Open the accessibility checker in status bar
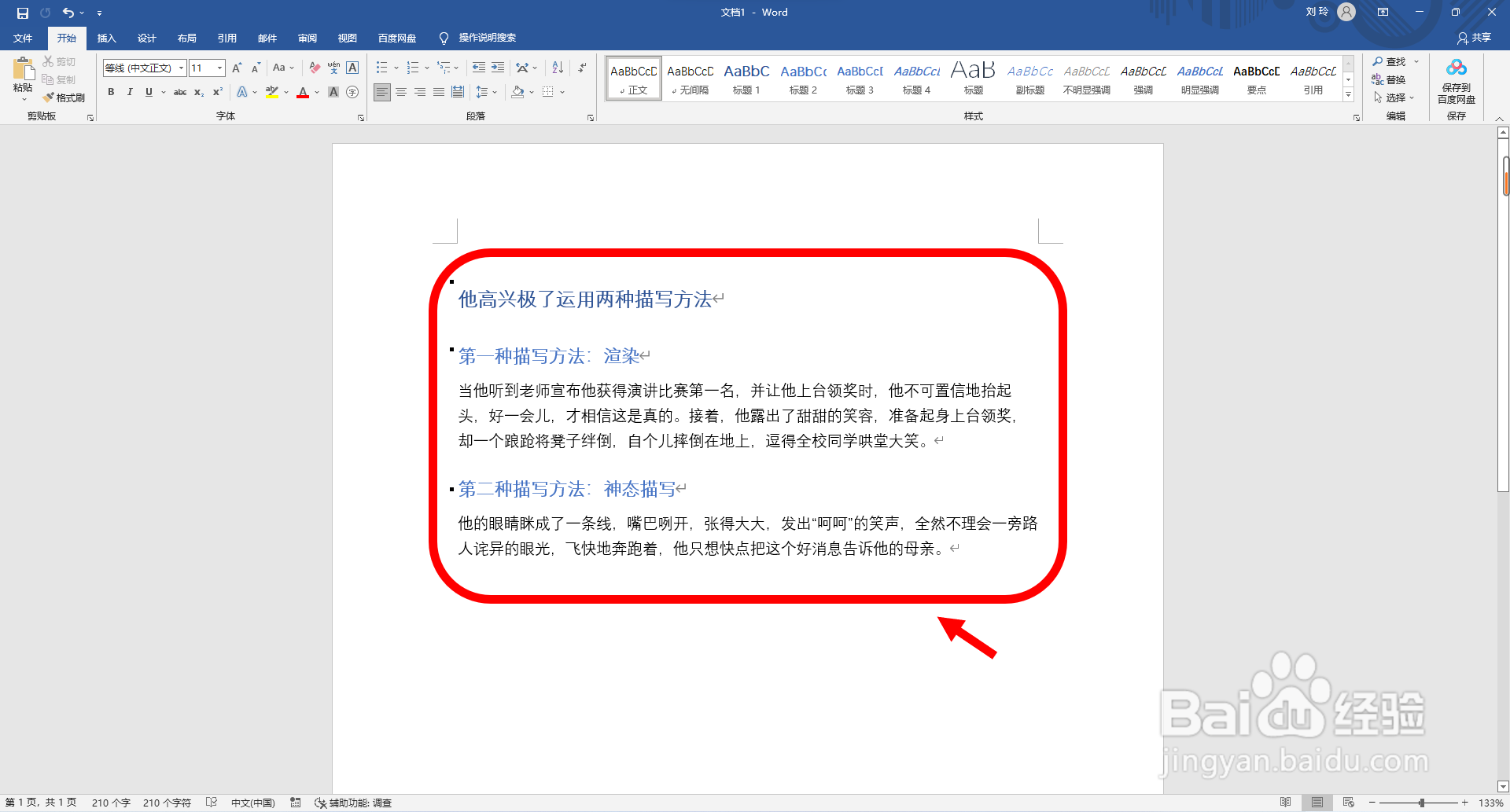1510x812 pixels. pyautogui.click(x=353, y=803)
